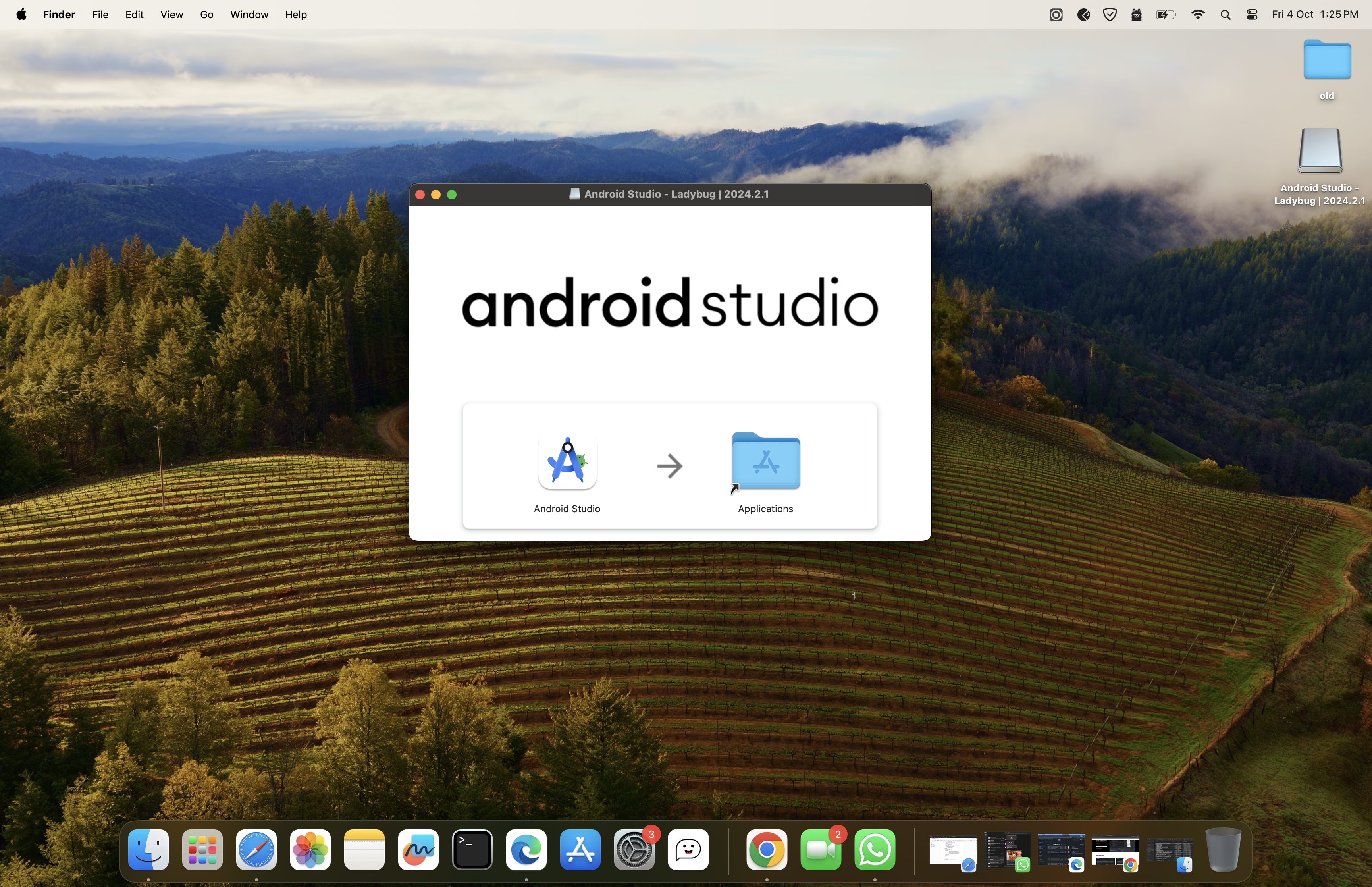The width and height of the screenshot is (1372, 887).
Task: Select the mounted Android Studio disk image on desktop
Action: (x=1320, y=151)
